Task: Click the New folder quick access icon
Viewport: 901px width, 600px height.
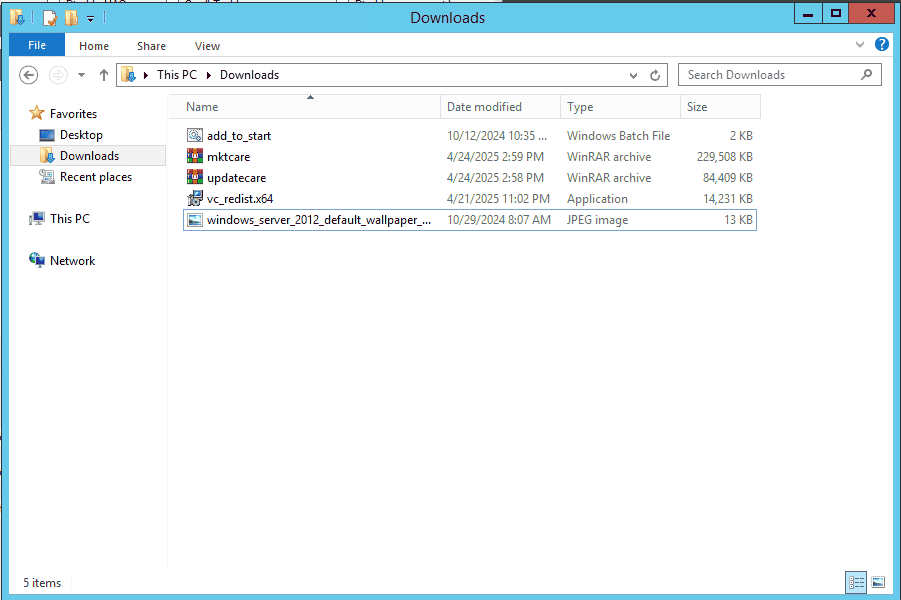Action: [71, 18]
